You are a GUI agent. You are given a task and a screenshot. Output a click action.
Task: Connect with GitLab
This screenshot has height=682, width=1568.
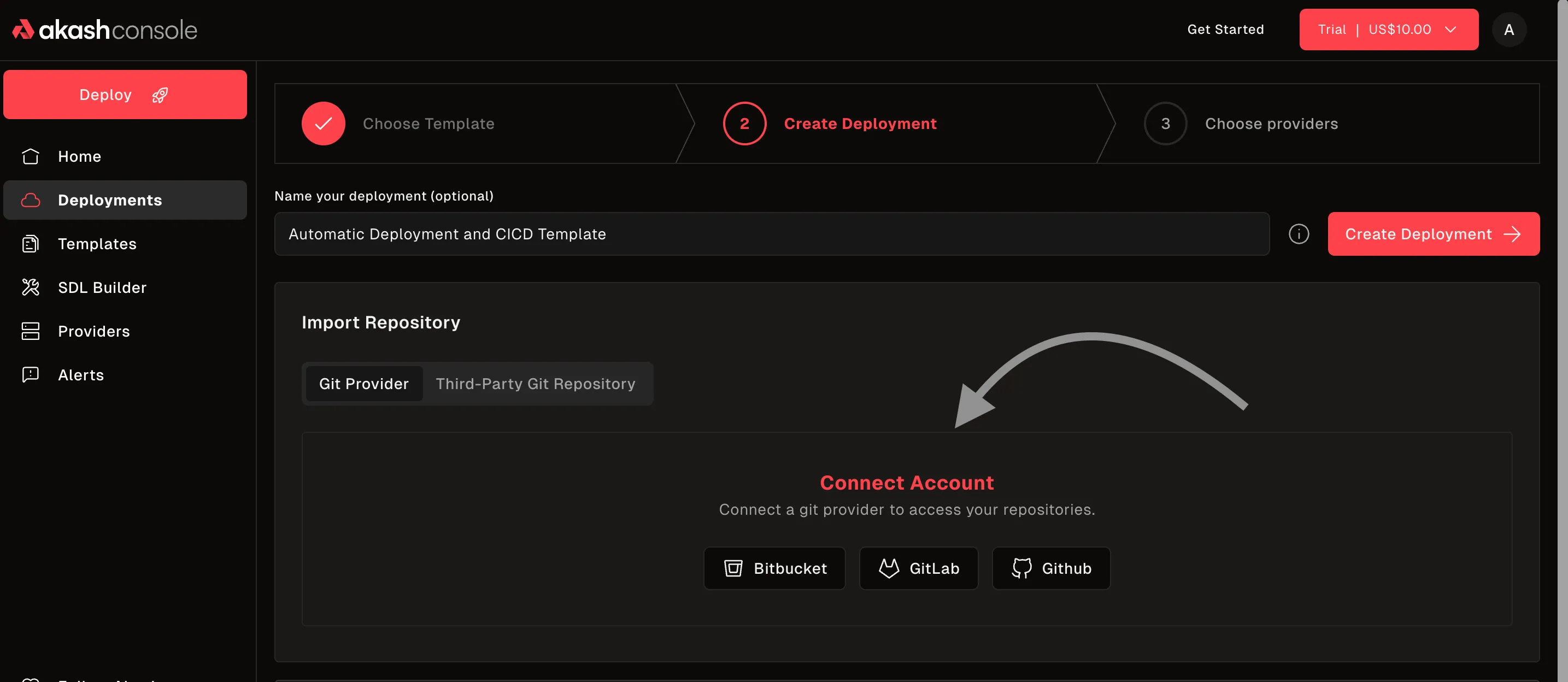click(918, 568)
